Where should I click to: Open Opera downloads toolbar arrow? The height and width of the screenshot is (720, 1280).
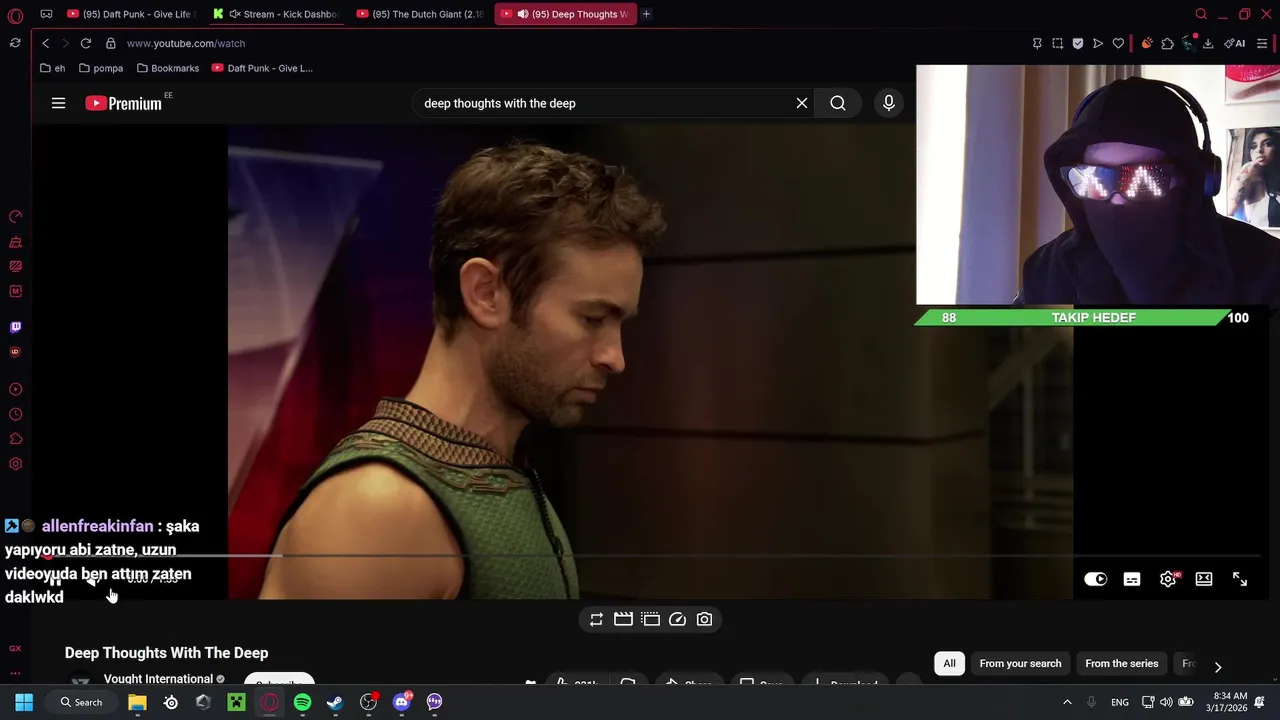pyautogui.click(x=1208, y=43)
